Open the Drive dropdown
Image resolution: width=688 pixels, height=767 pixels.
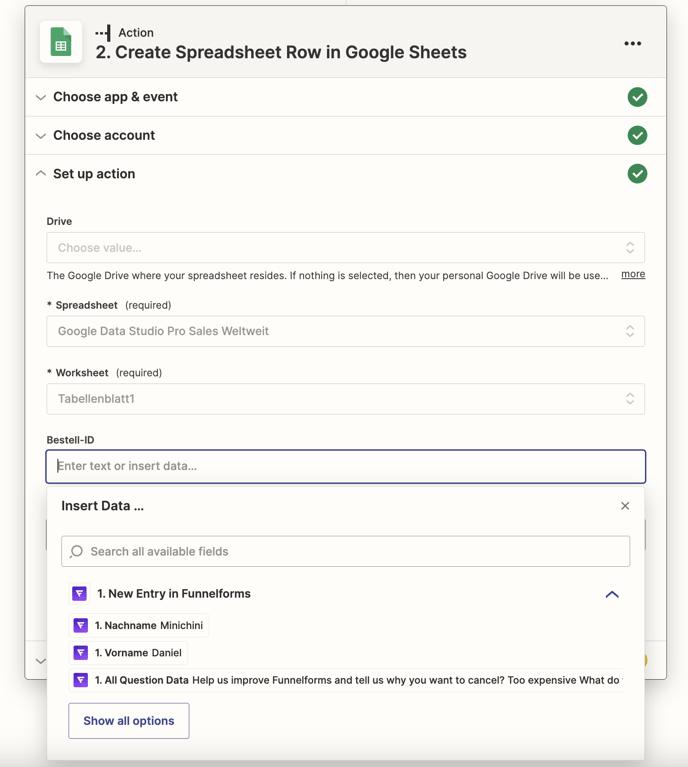click(345, 248)
